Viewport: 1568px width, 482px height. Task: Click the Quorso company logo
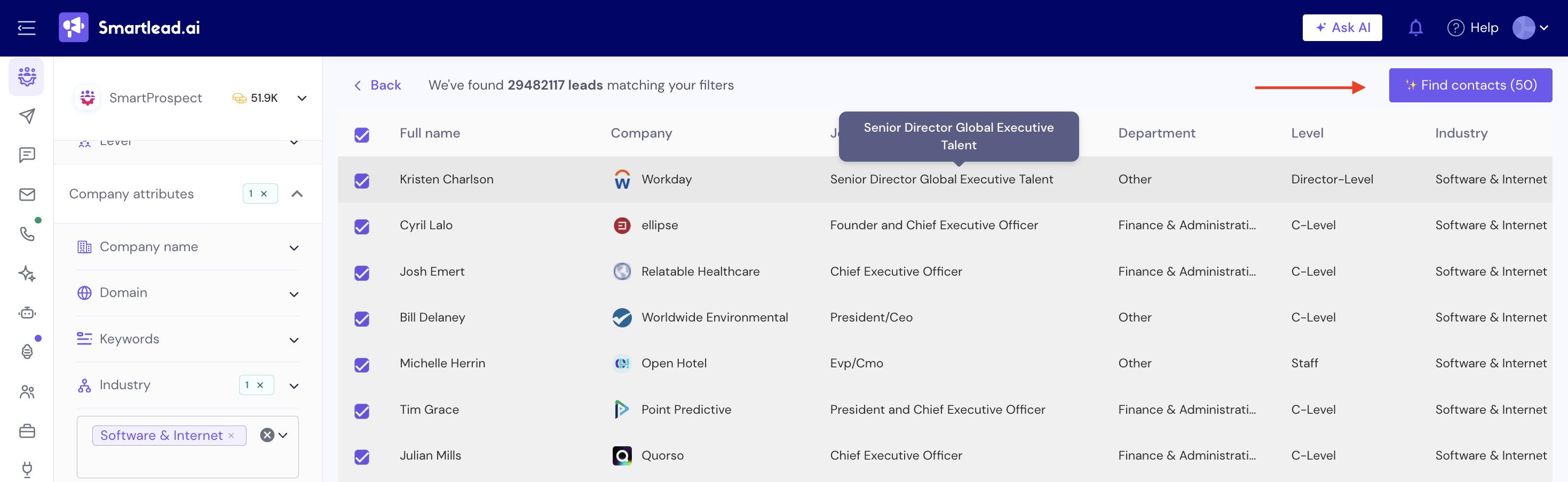pyautogui.click(x=621, y=456)
